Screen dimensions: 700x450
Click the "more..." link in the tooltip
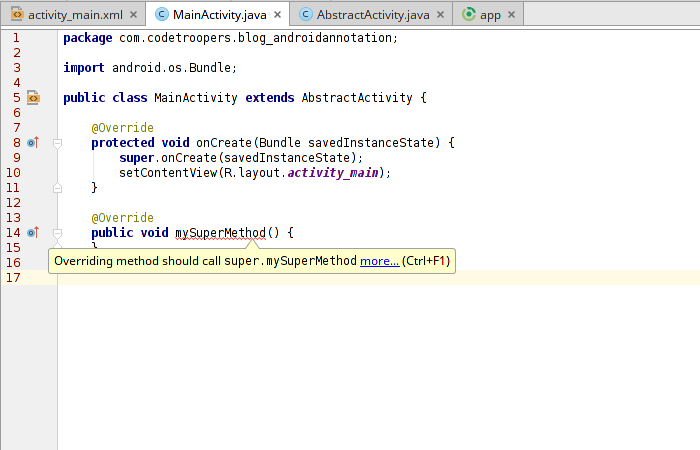(379, 261)
